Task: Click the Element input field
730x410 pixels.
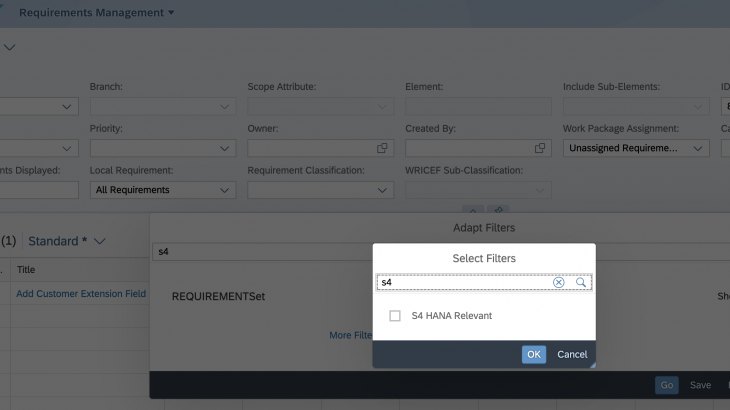Action: [x=479, y=107]
